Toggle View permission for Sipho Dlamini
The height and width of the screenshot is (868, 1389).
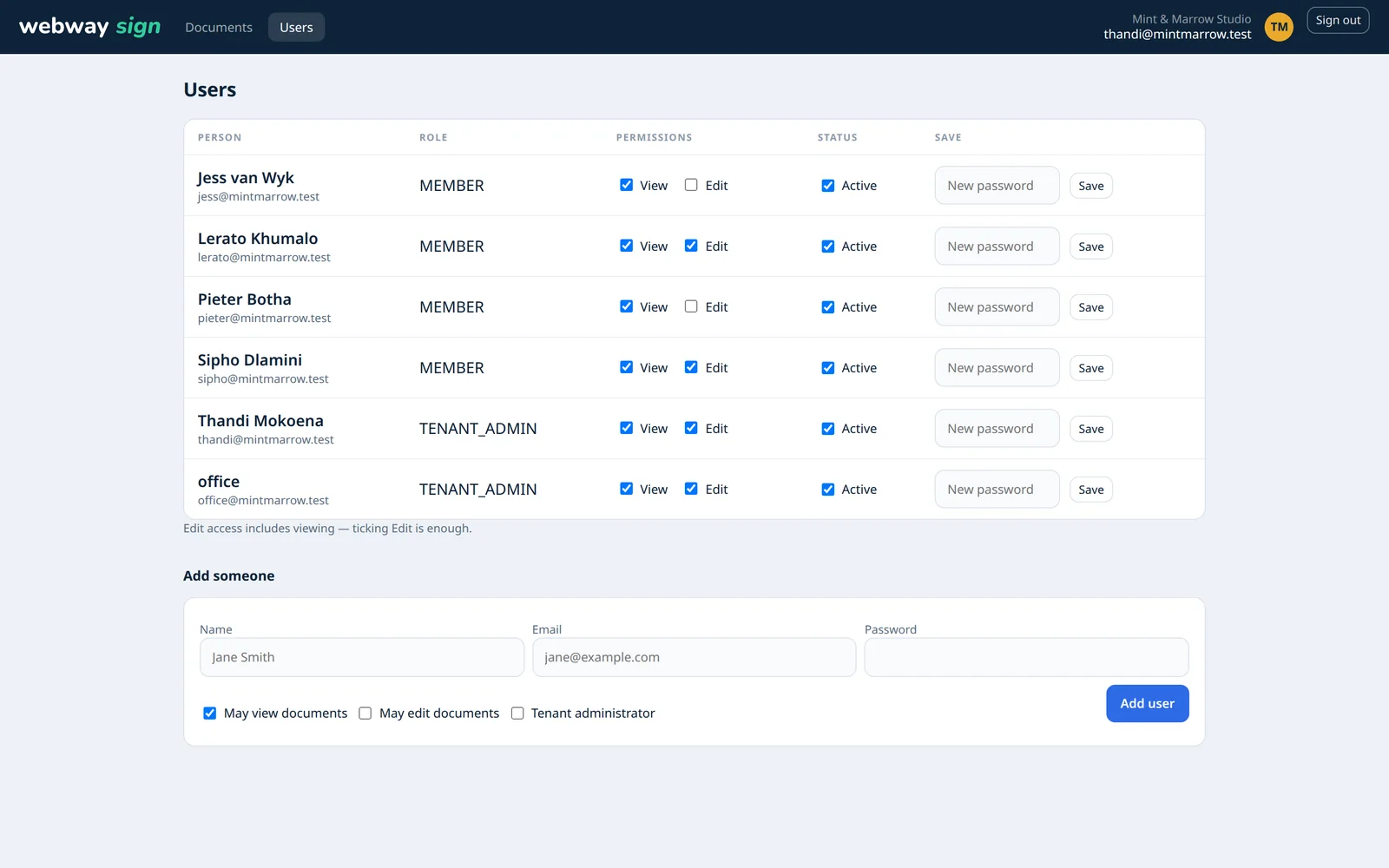point(626,367)
